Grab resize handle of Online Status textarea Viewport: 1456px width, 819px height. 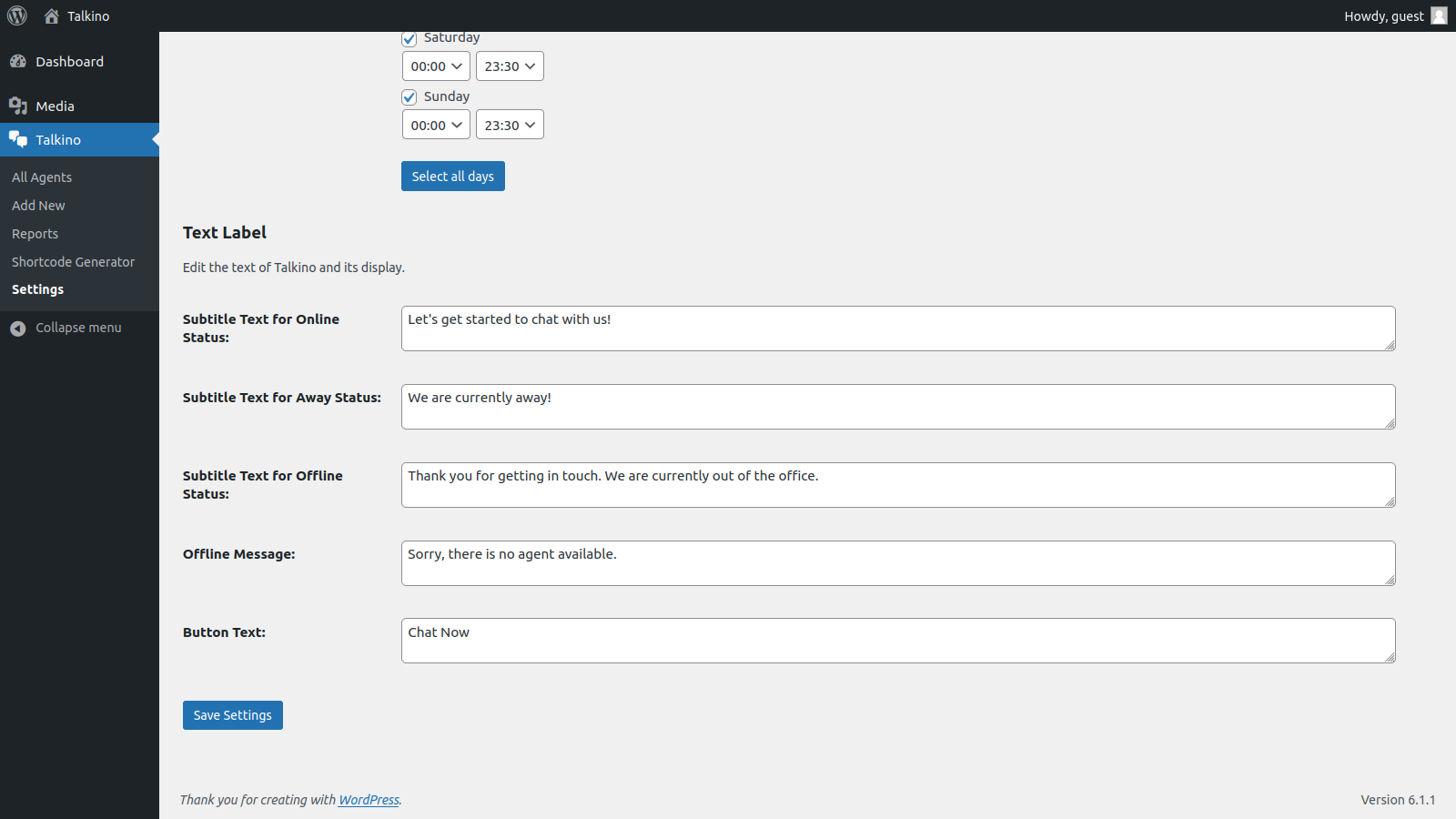tap(1390, 345)
